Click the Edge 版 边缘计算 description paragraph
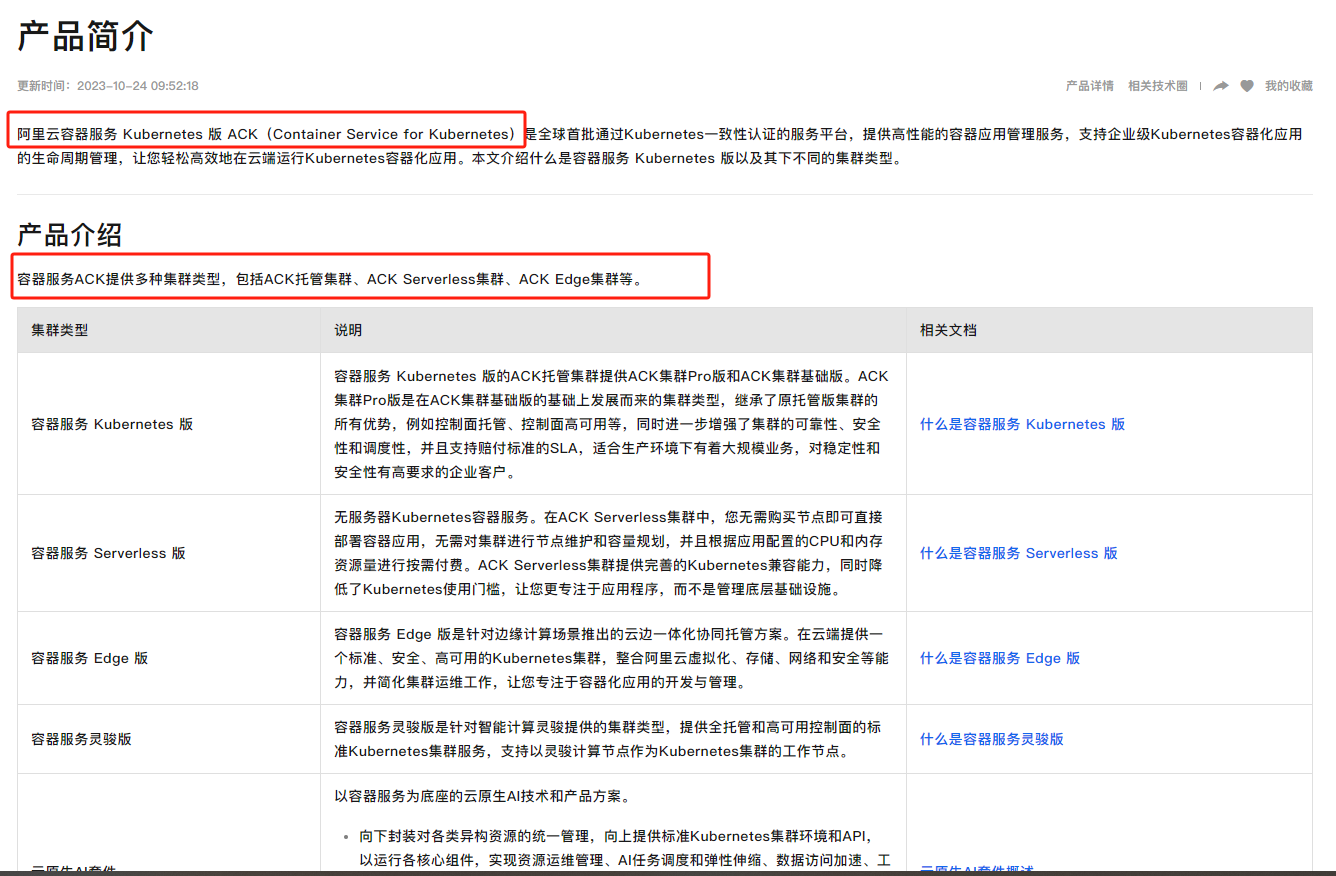The image size is (1336, 876). (611, 658)
